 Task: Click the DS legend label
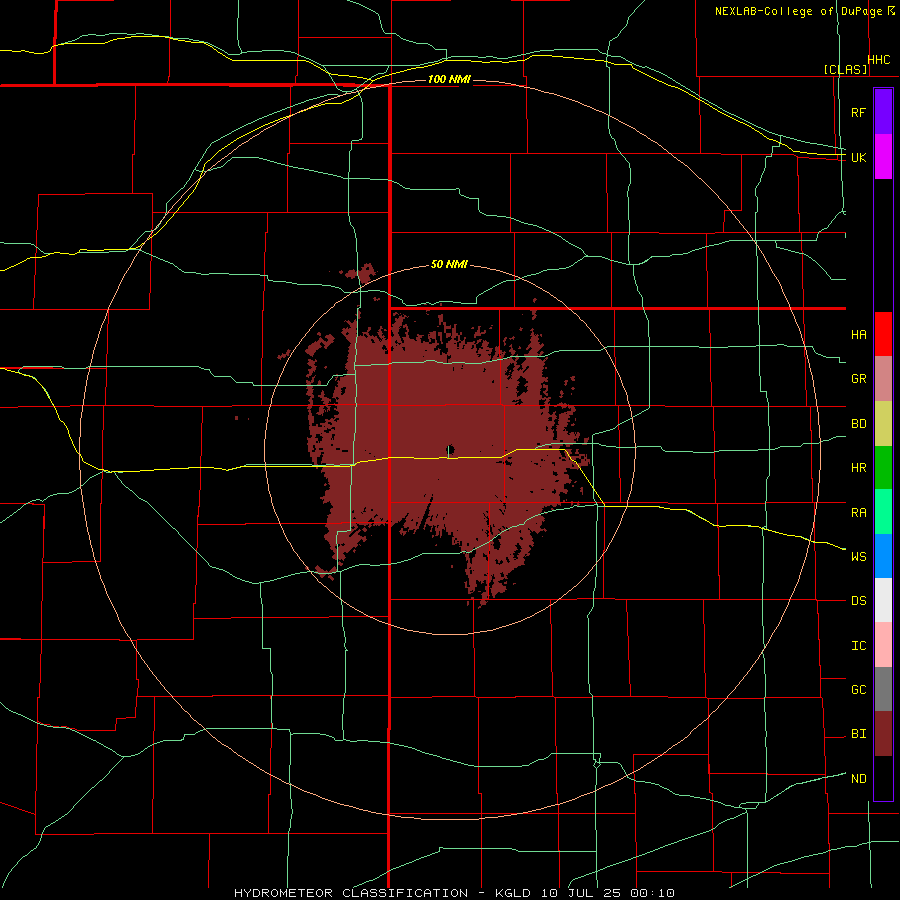tap(858, 601)
